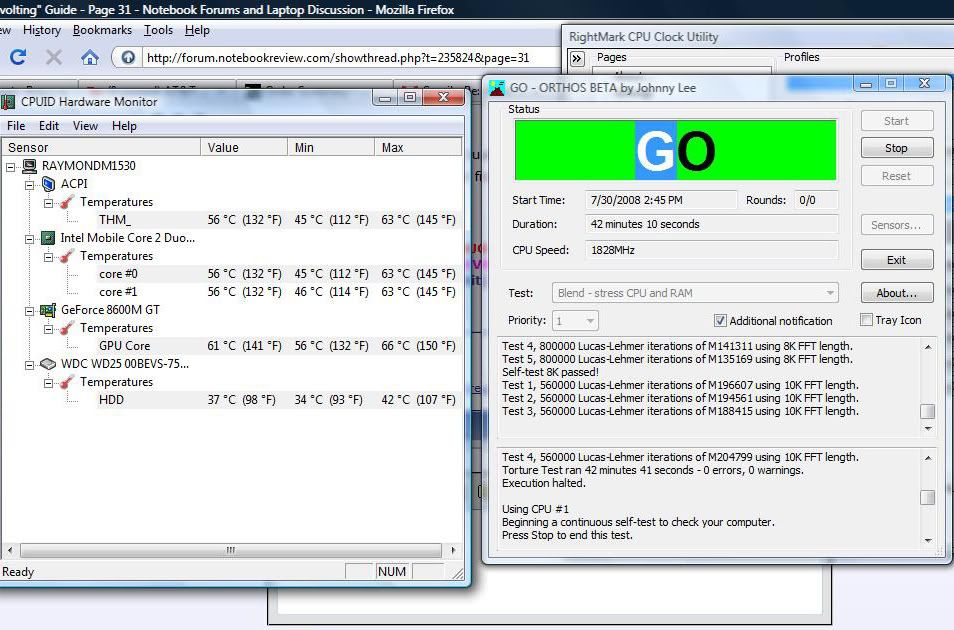Open View menu in Hardware Monitor

click(x=85, y=126)
